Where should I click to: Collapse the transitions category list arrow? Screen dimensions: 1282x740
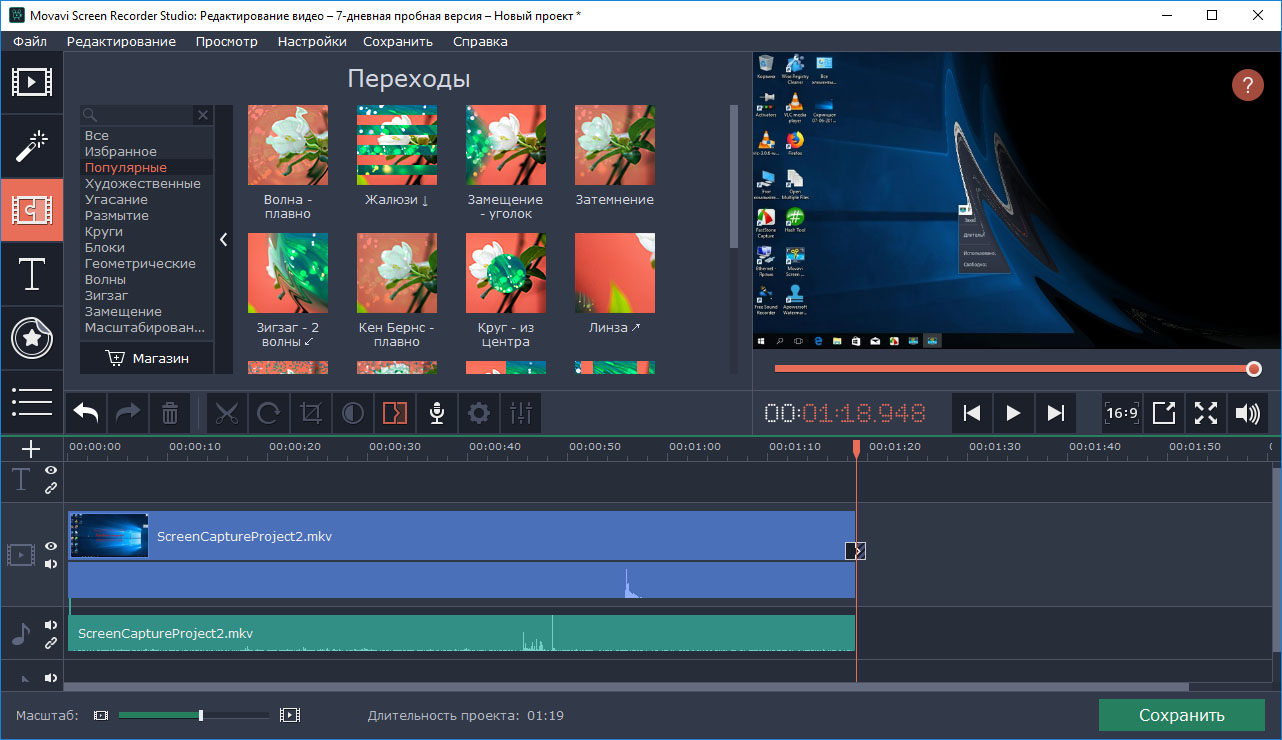(x=224, y=240)
